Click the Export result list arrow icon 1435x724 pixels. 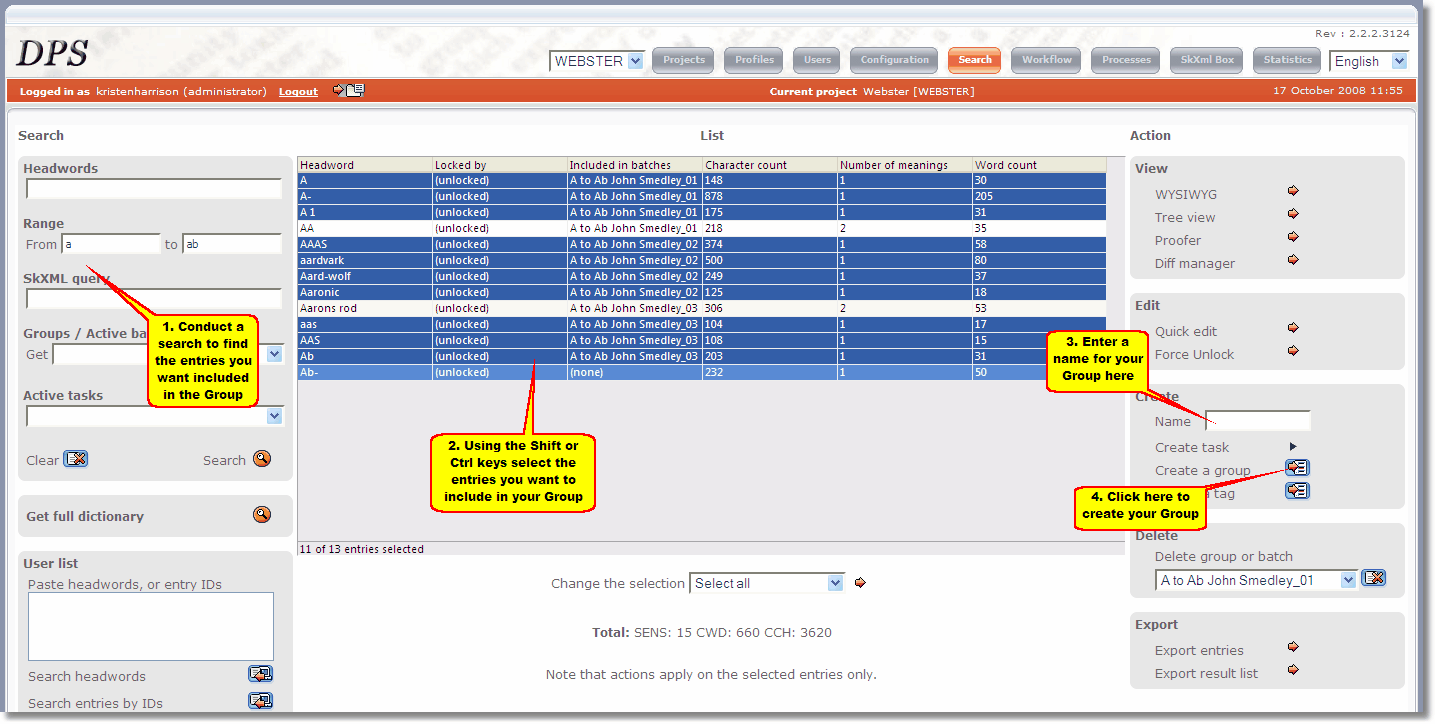click(x=1293, y=671)
